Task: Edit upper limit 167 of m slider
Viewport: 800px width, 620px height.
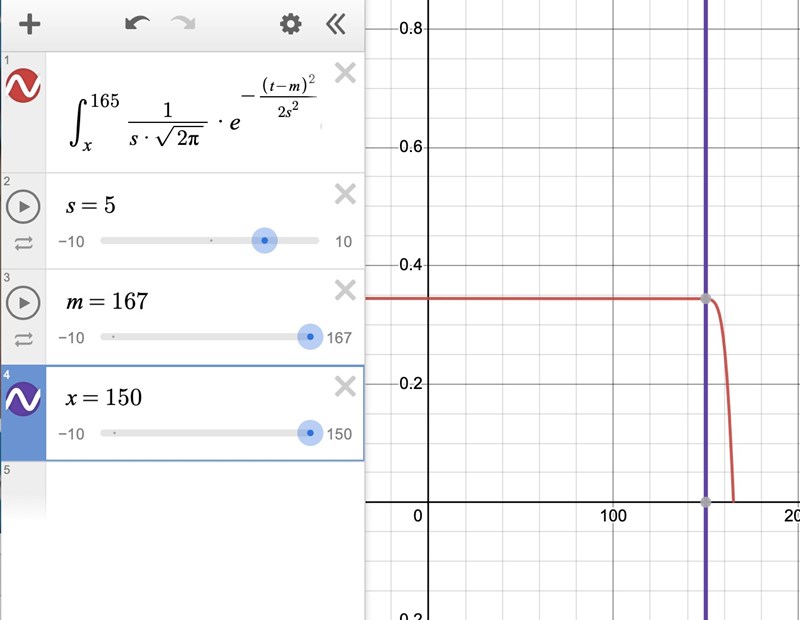Action: [339, 338]
